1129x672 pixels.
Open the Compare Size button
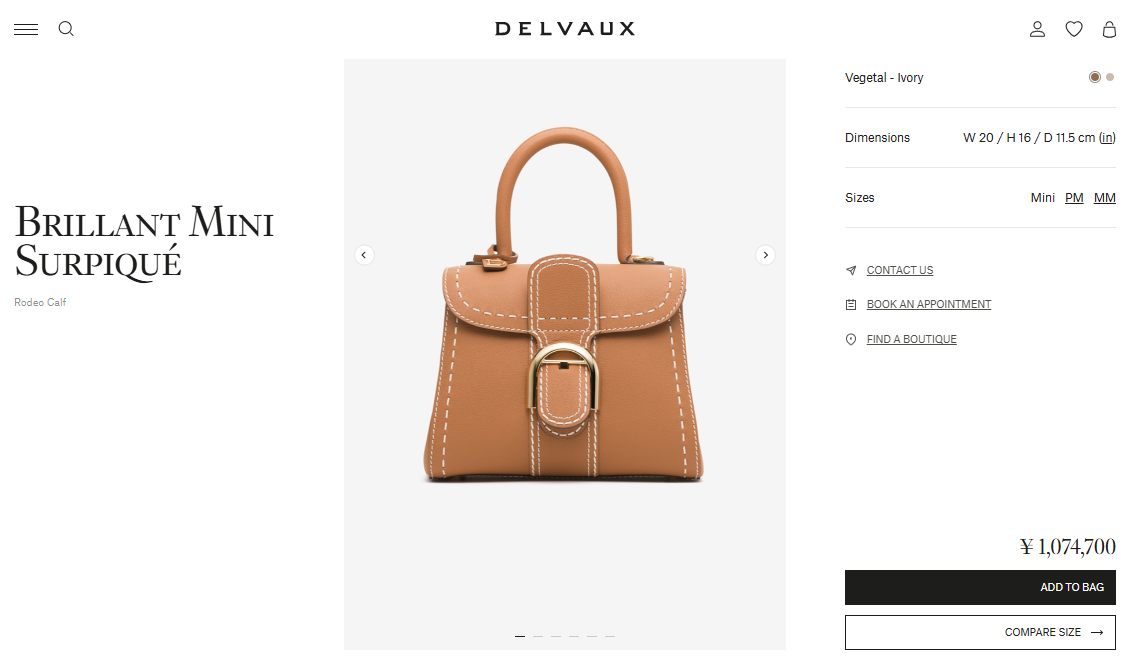[x=980, y=632]
